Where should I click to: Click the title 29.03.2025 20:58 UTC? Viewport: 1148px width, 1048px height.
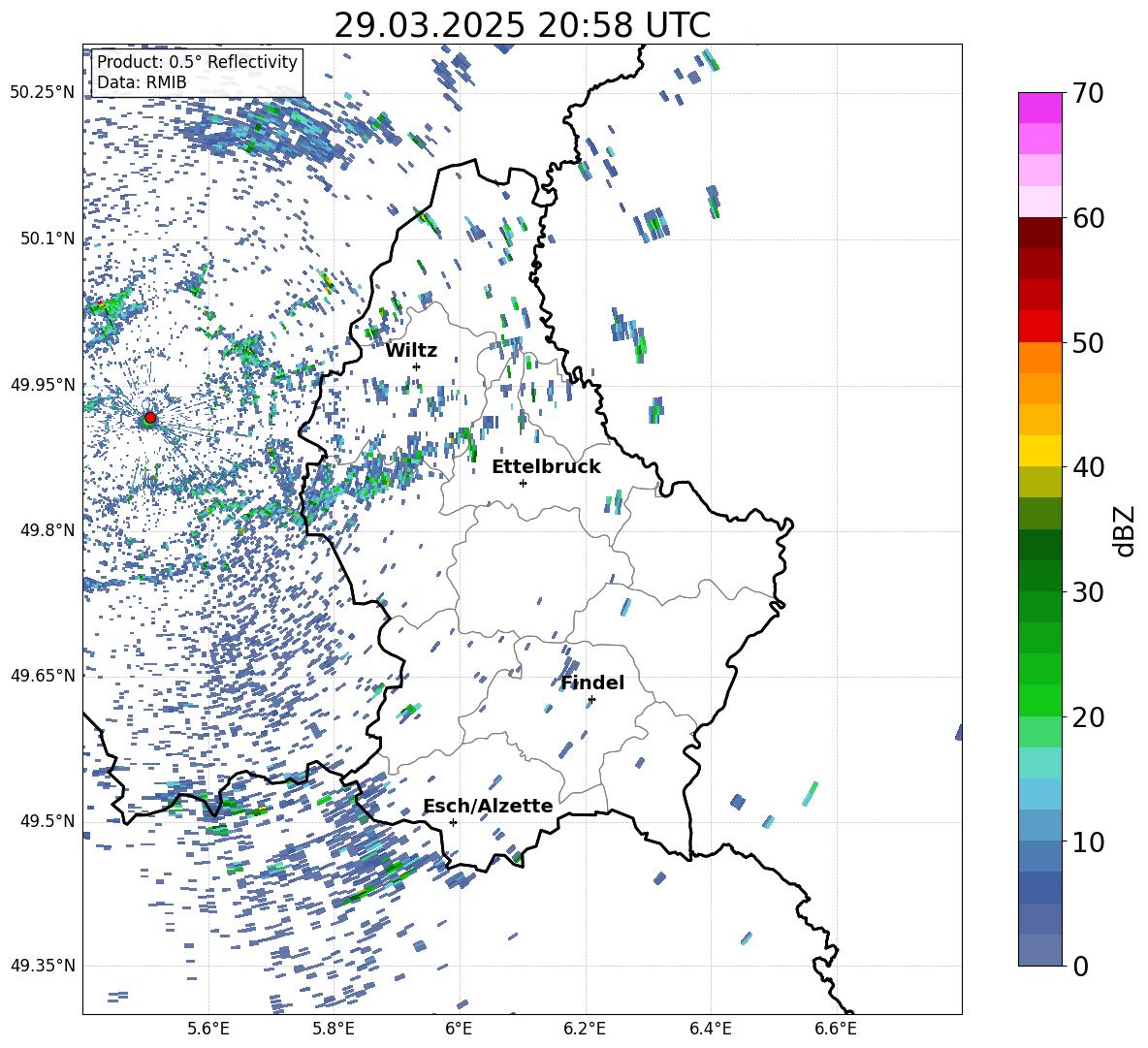522,25
